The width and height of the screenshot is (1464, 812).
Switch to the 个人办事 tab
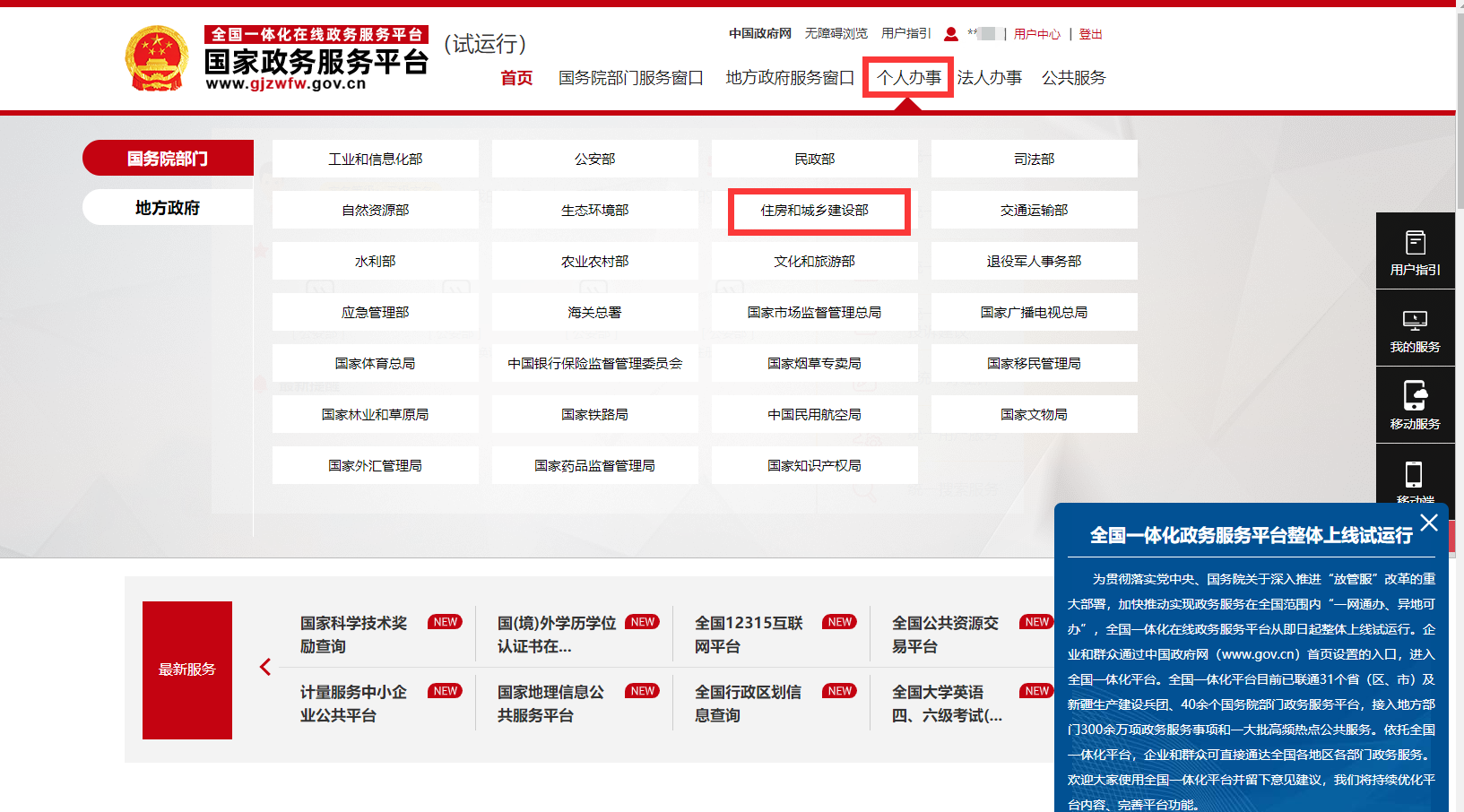908,77
